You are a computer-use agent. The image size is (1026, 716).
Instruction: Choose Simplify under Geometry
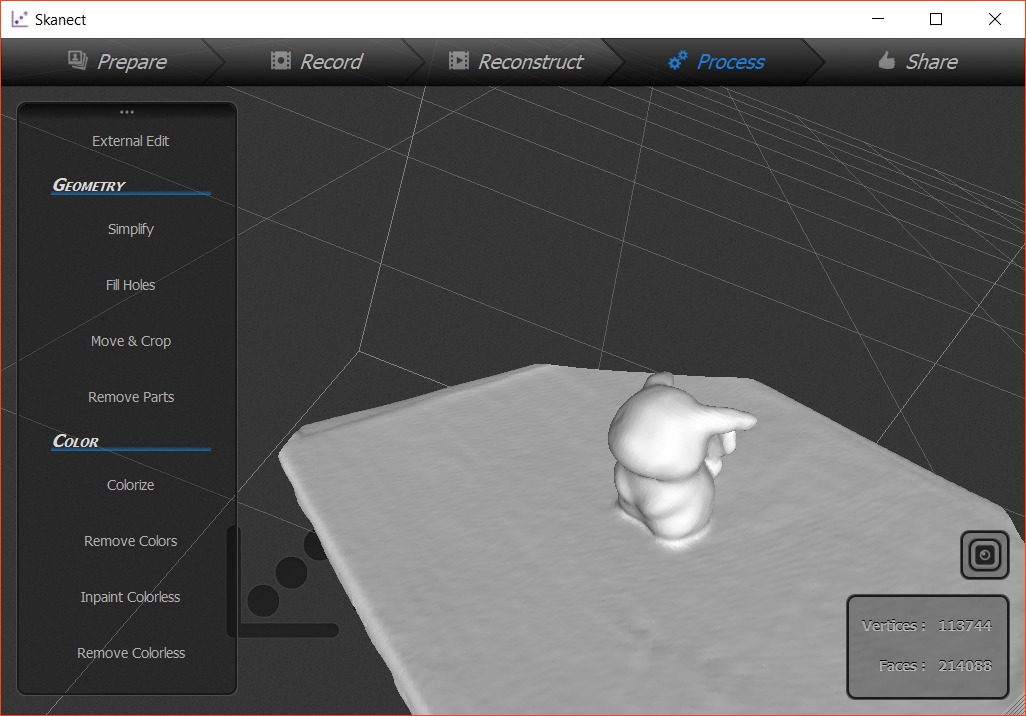130,229
